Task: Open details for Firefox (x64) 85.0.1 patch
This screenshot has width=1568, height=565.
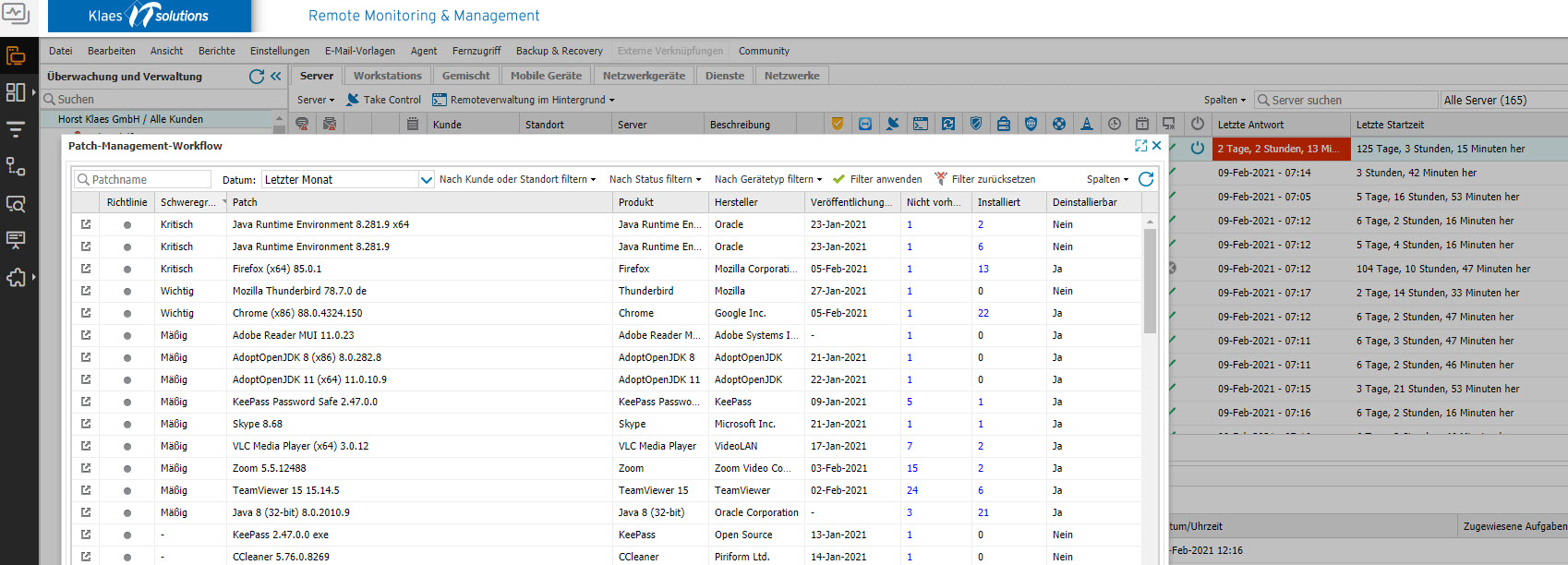Action: click(86, 269)
